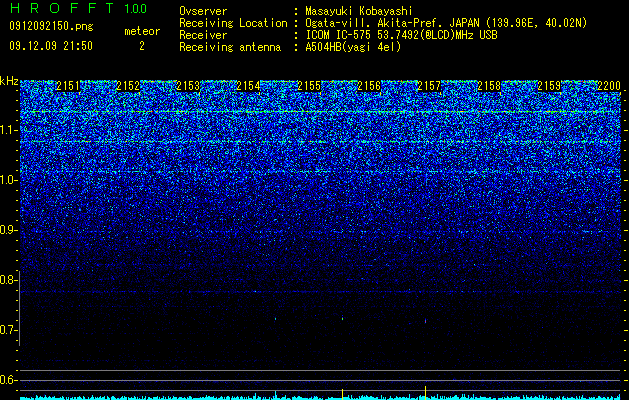Image resolution: width=629 pixels, height=400 pixels.
Task: Click the HROFFT 1.0.0 title text
Action: [78, 8]
